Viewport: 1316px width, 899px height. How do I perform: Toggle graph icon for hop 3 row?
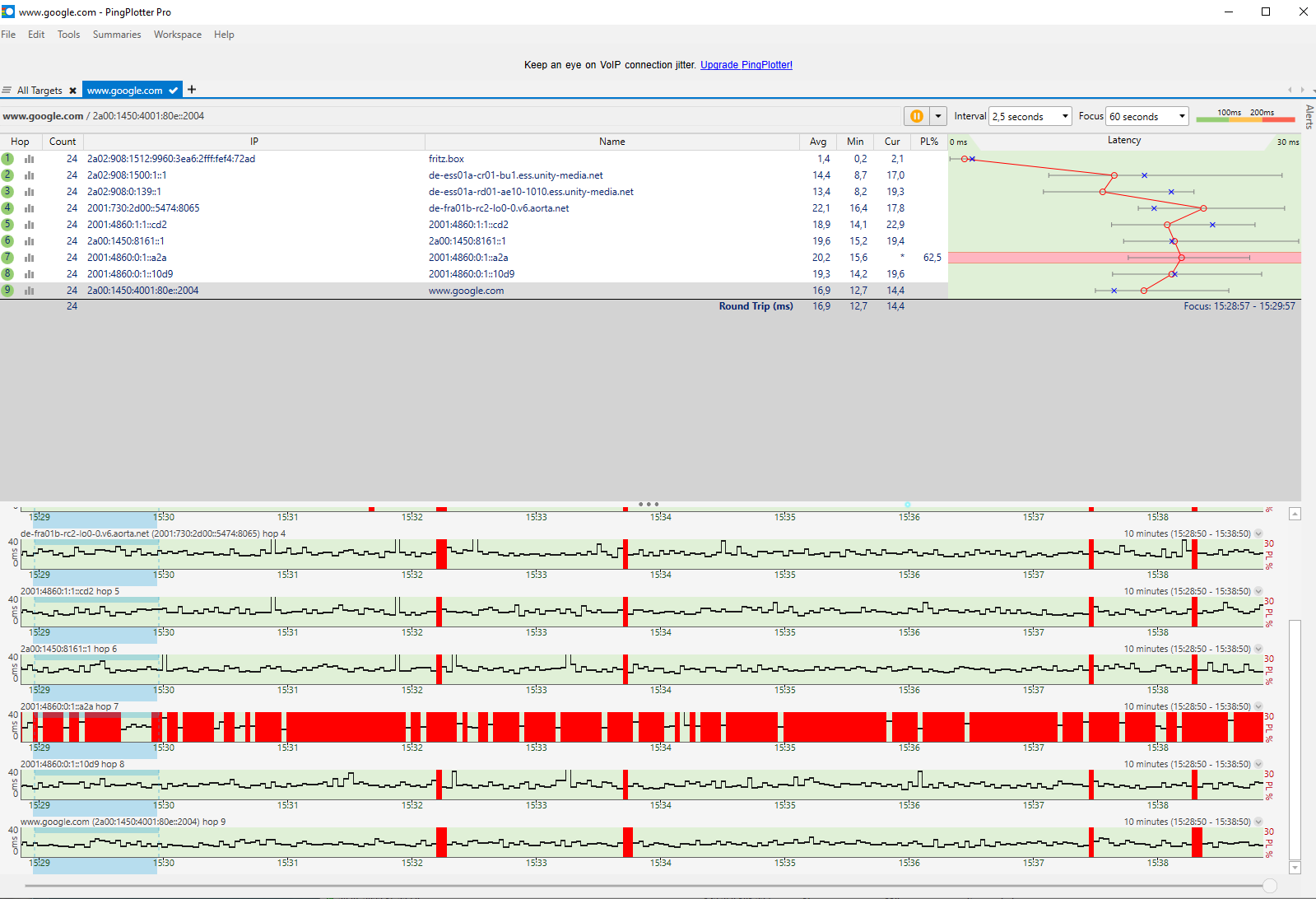pos(30,192)
